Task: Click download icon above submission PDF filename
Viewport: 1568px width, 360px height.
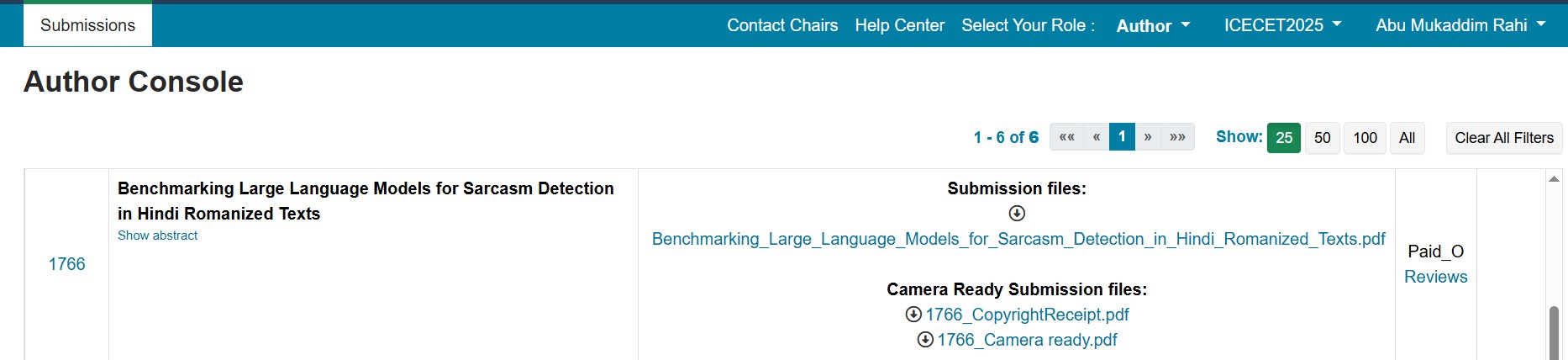Action: [x=1017, y=214]
